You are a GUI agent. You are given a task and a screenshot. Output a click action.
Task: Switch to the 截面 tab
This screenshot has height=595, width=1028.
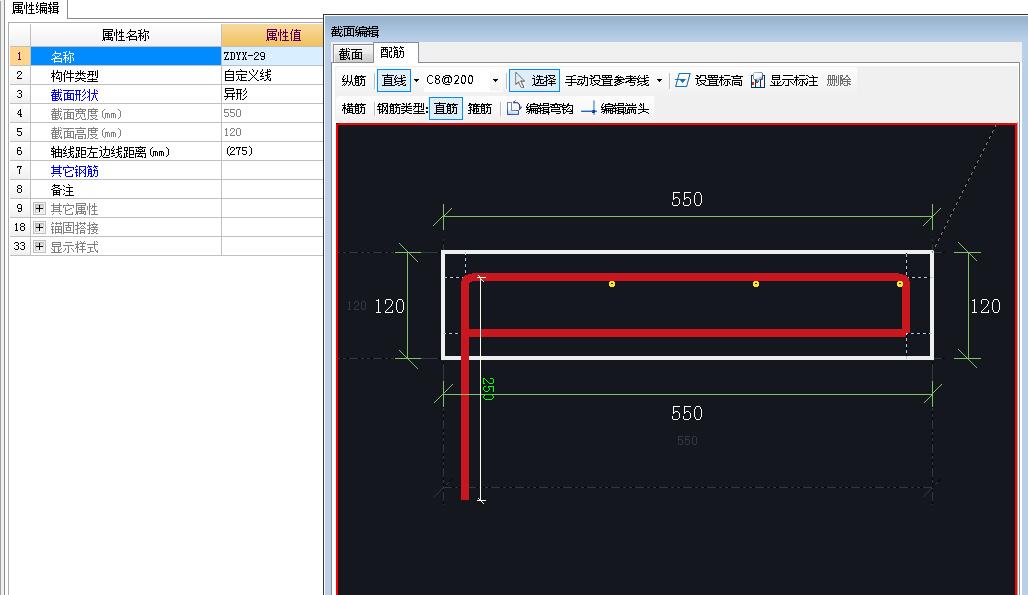351,54
